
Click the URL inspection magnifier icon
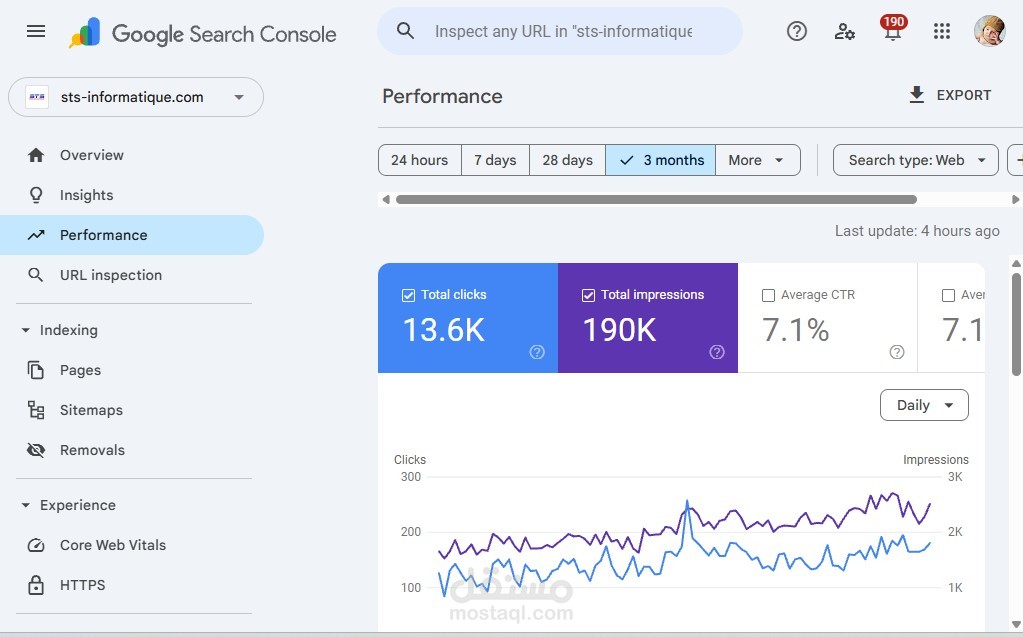(36, 275)
